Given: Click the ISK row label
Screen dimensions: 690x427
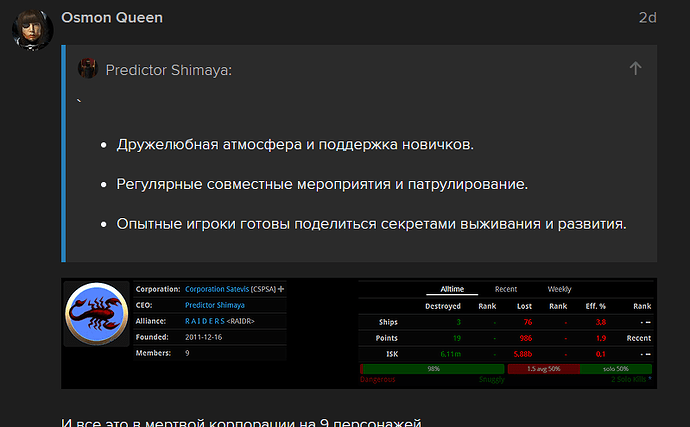Looking at the screenshot, I should [x=392, y=354].
